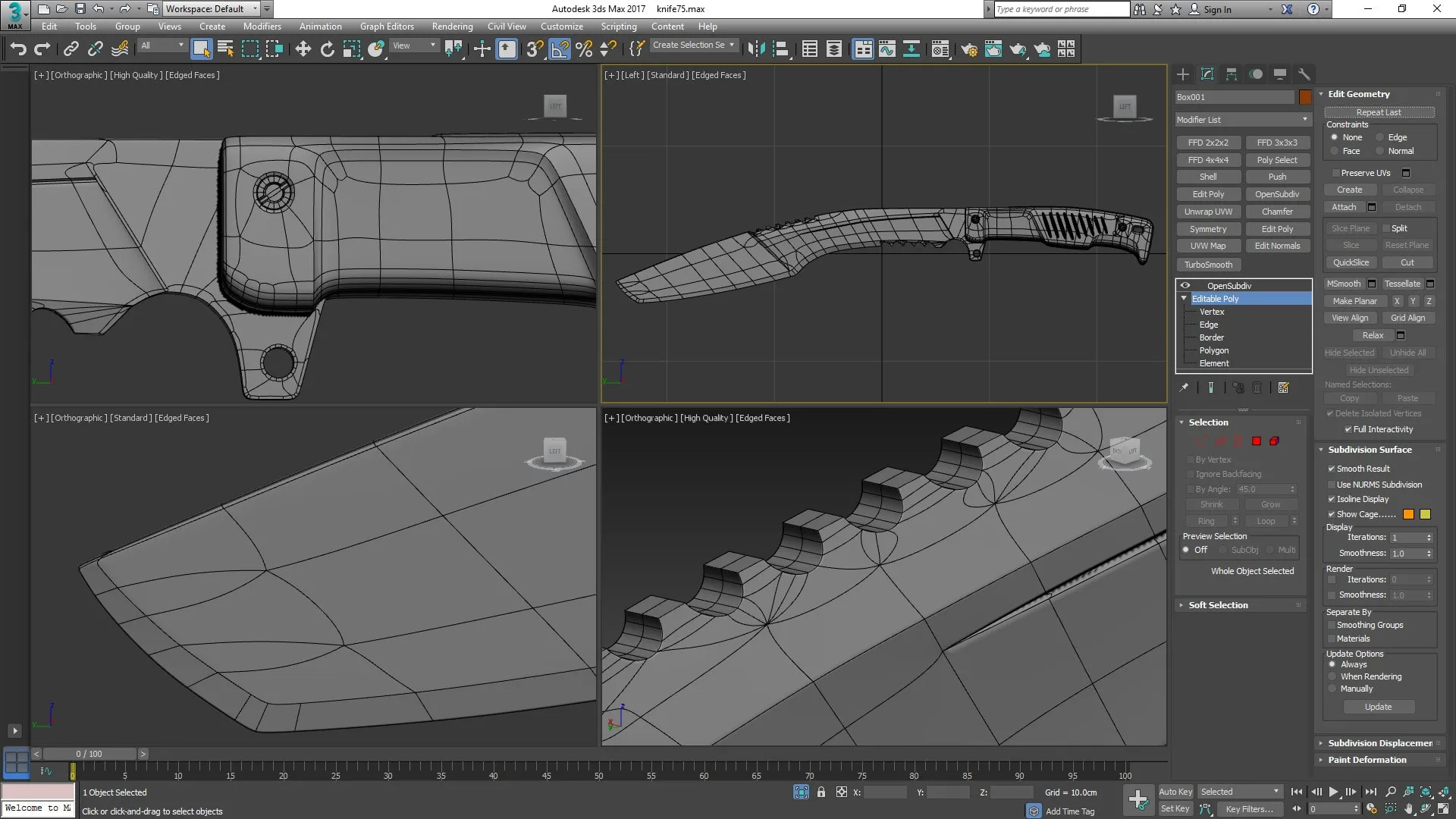Select the Select and Rotate tool
Screen dimensions: 1456x819
(x=327, y=49)
